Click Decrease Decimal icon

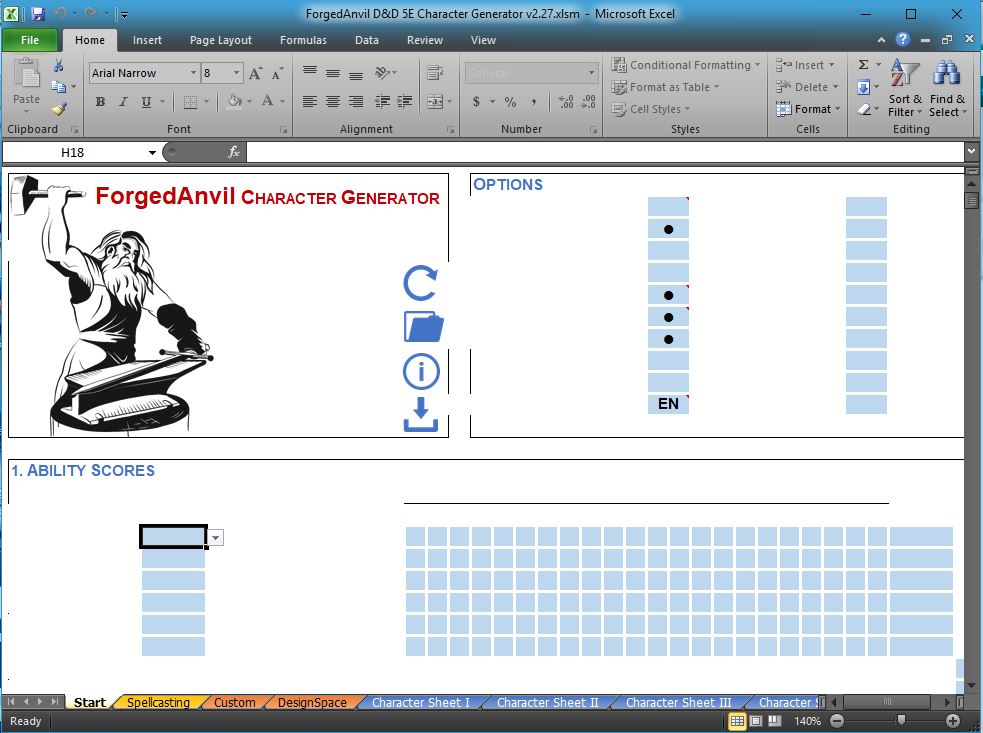pos(588,102)
